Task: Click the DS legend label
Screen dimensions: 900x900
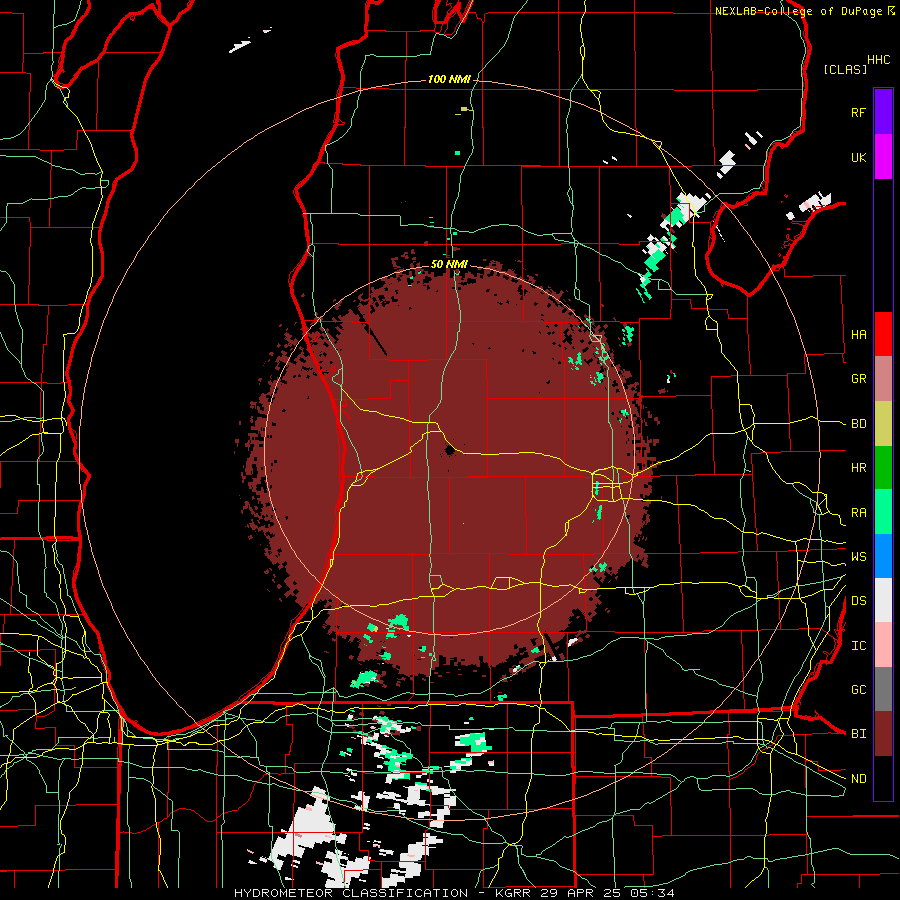Action: [x=858, y=600]
